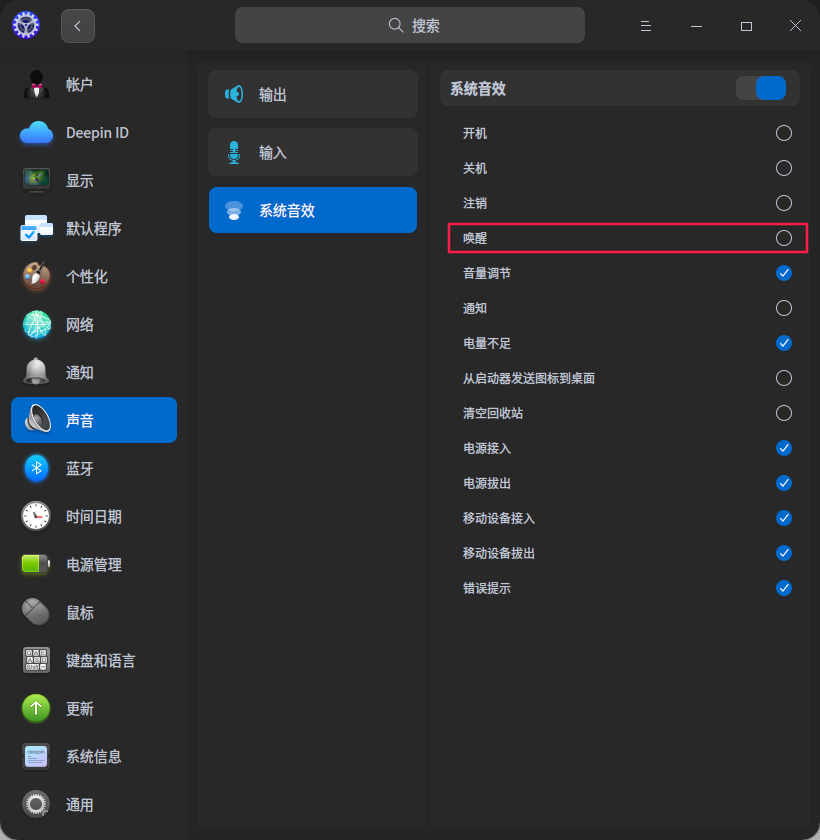The width and height of the screenshot is (820, 840).
Task: Click the 清空回收站 label text
Action: pos(493,414)
